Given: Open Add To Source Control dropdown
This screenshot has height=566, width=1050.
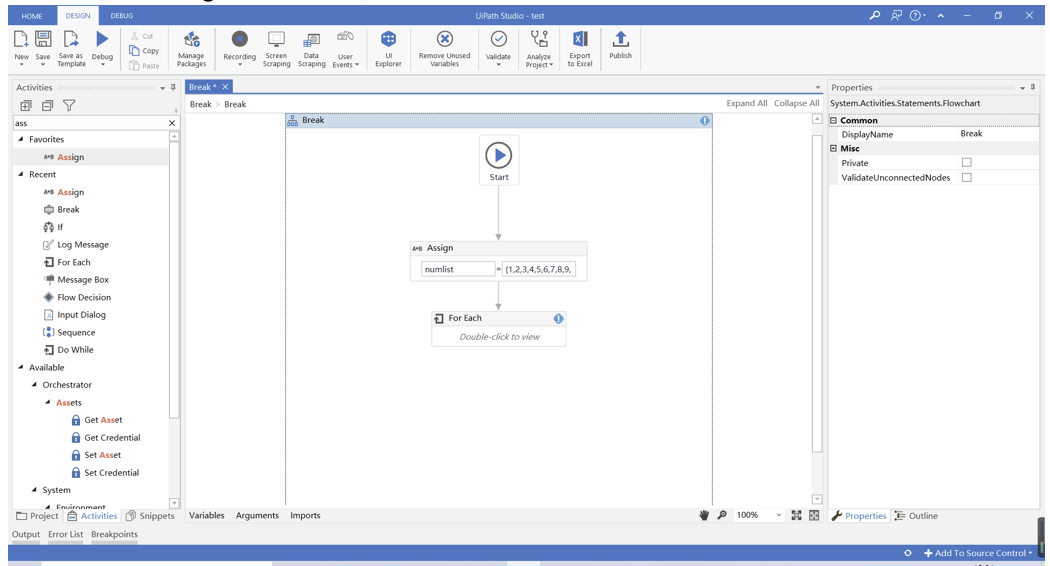Looking at the screenshot, I should point(978,553).
